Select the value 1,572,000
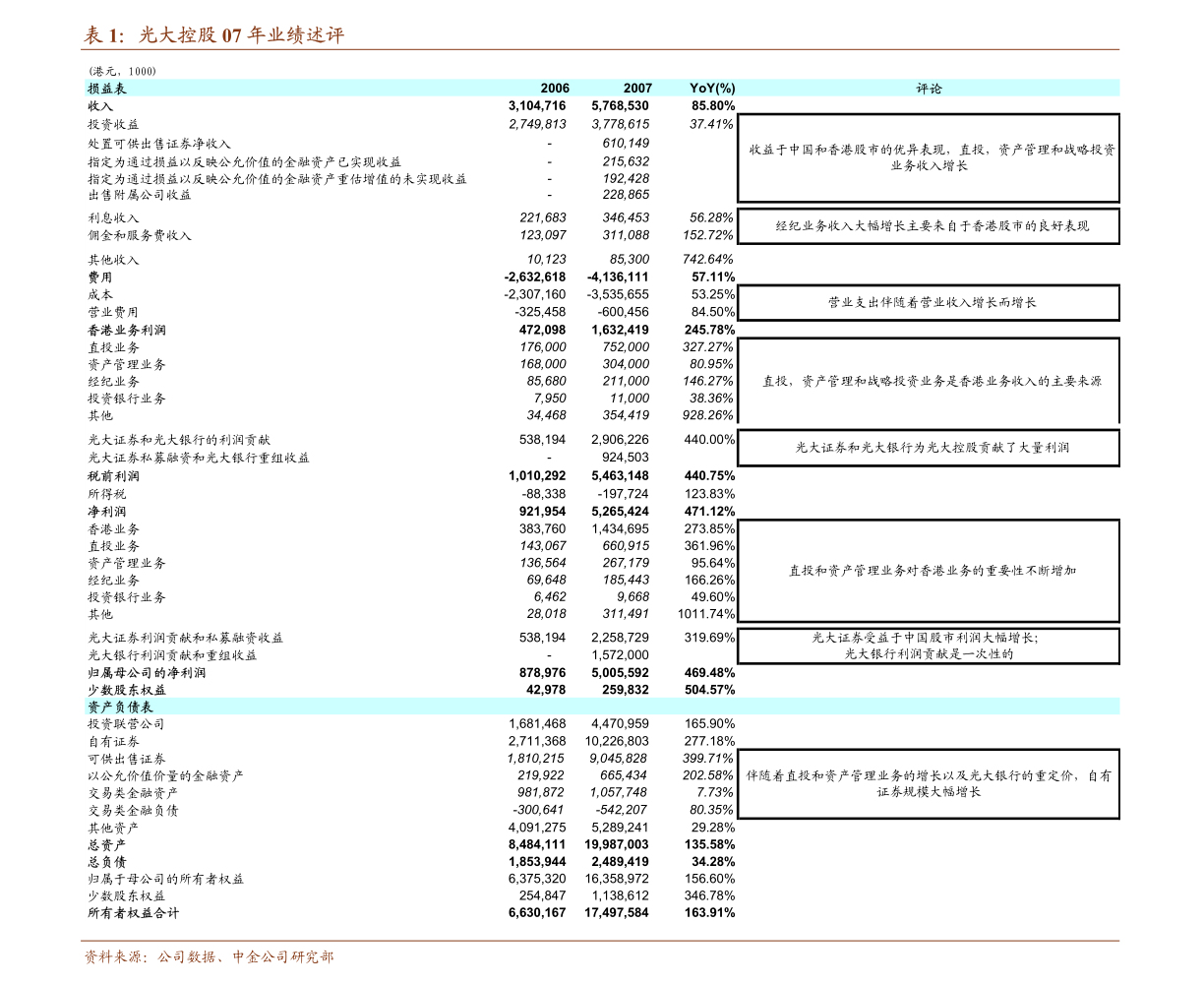This screenshot has width=1204, height=985. 621,656
